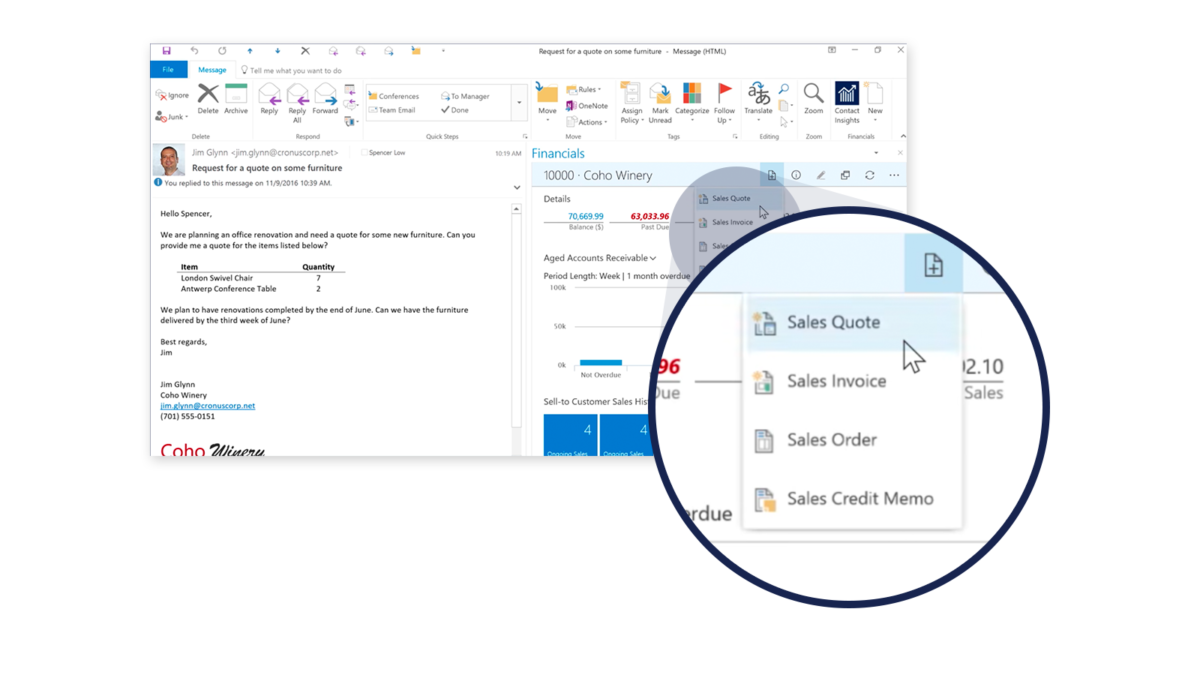Expand the Move button dropdown

click(x=548, y=120)
